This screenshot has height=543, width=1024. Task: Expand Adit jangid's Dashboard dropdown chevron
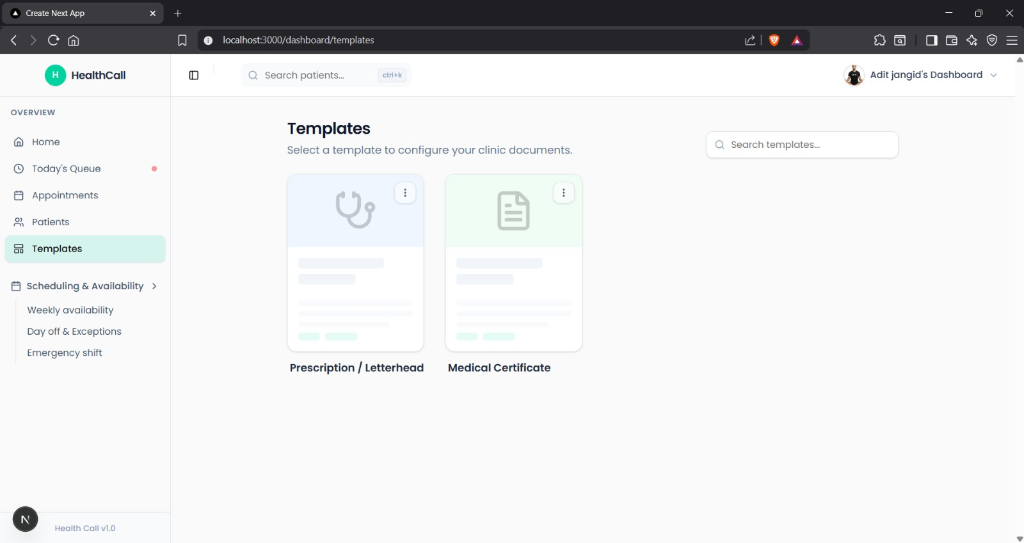coord(993,75)
